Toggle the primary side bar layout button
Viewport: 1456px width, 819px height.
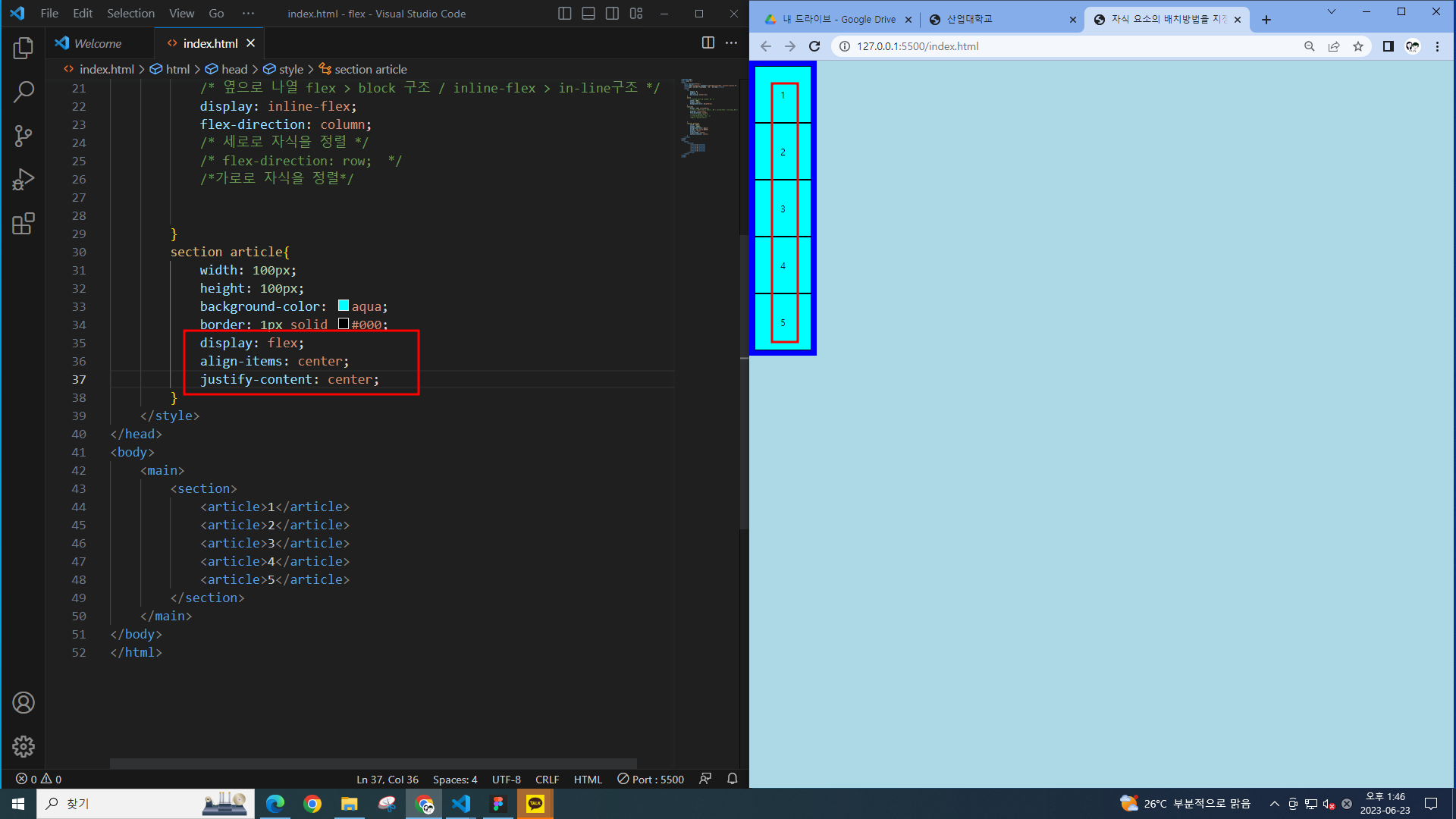click(564, 14)
